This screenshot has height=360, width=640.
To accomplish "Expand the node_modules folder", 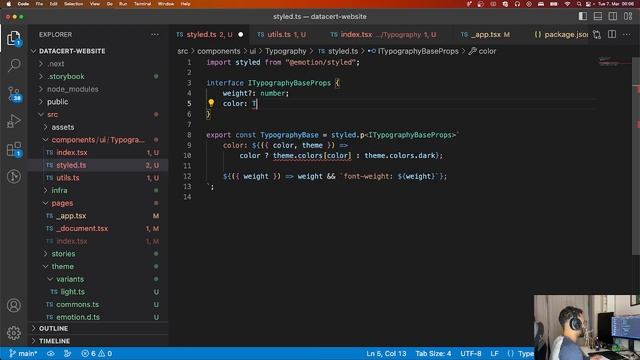I will 72,89.
